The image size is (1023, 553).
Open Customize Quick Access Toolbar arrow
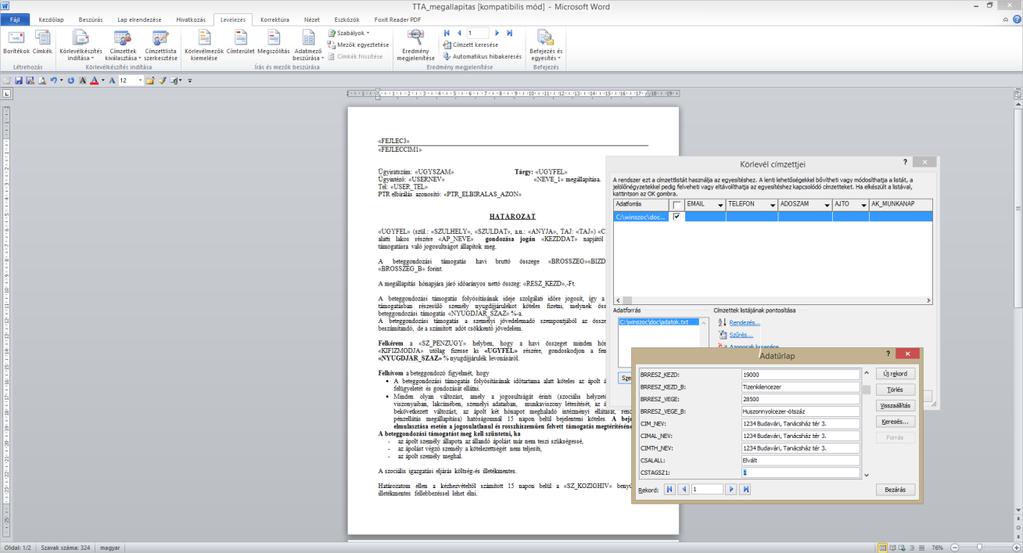(x=190, y=81)
